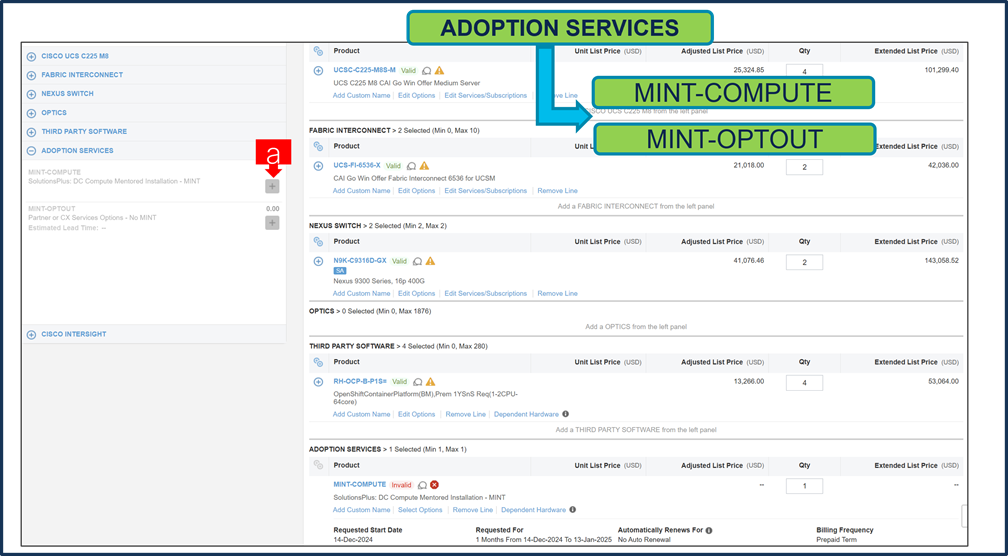Expand the CISCO UCS C225 M8 section

pos(31,57)
